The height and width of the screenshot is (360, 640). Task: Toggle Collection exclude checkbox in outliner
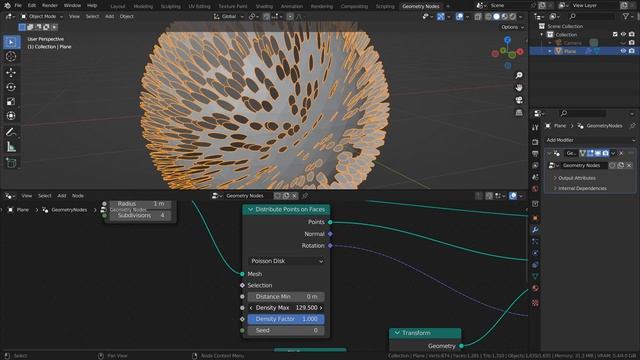point(615,35)
